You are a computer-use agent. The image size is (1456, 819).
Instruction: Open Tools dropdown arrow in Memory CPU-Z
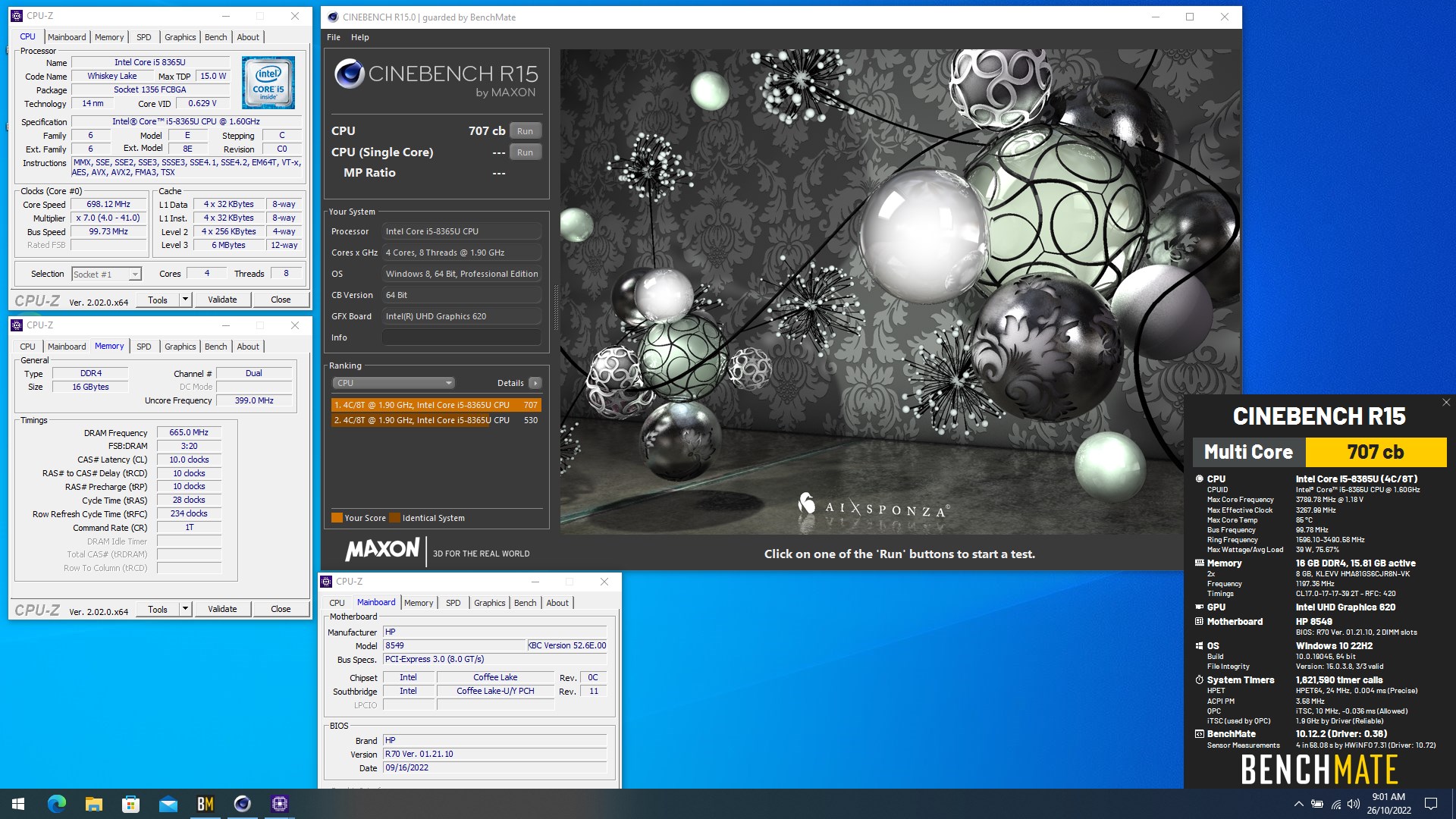coord(184,609)
